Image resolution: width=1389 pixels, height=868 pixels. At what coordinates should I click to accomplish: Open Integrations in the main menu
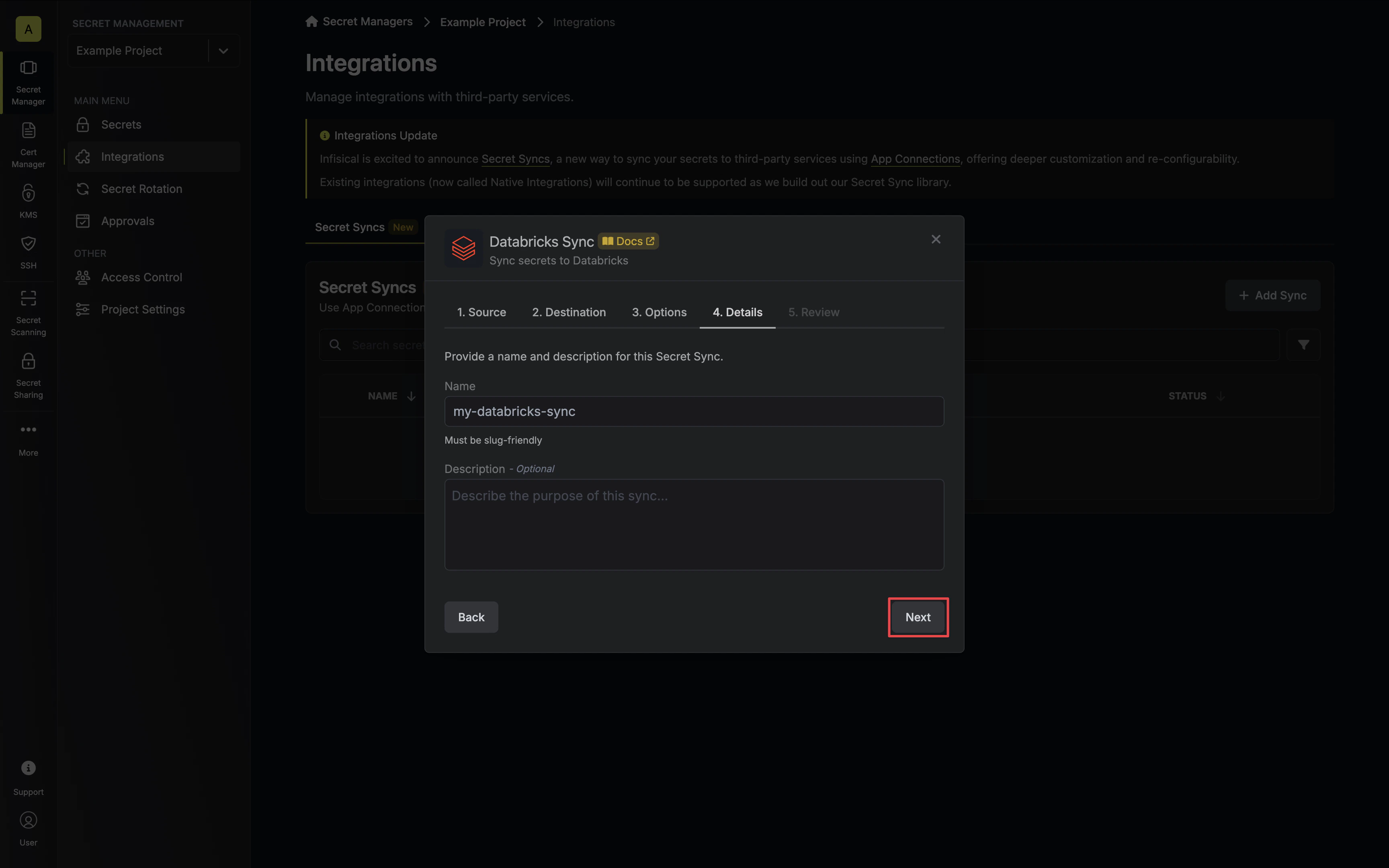(x=154, y=157)
